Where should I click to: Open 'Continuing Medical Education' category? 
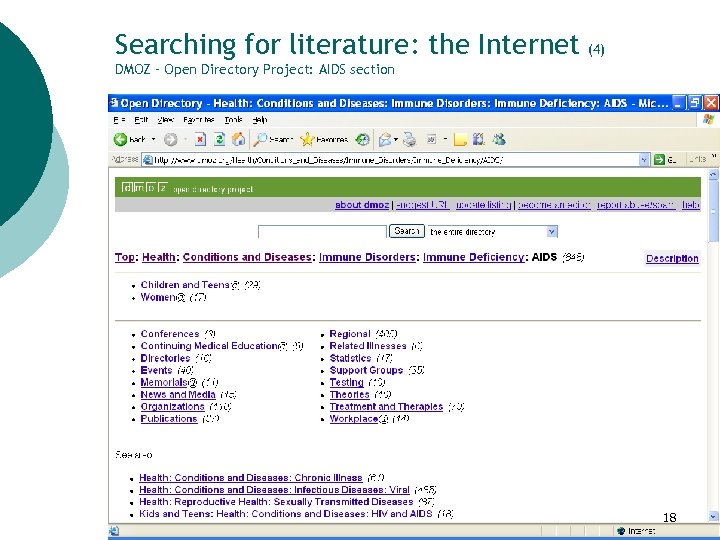pos(209,346)
